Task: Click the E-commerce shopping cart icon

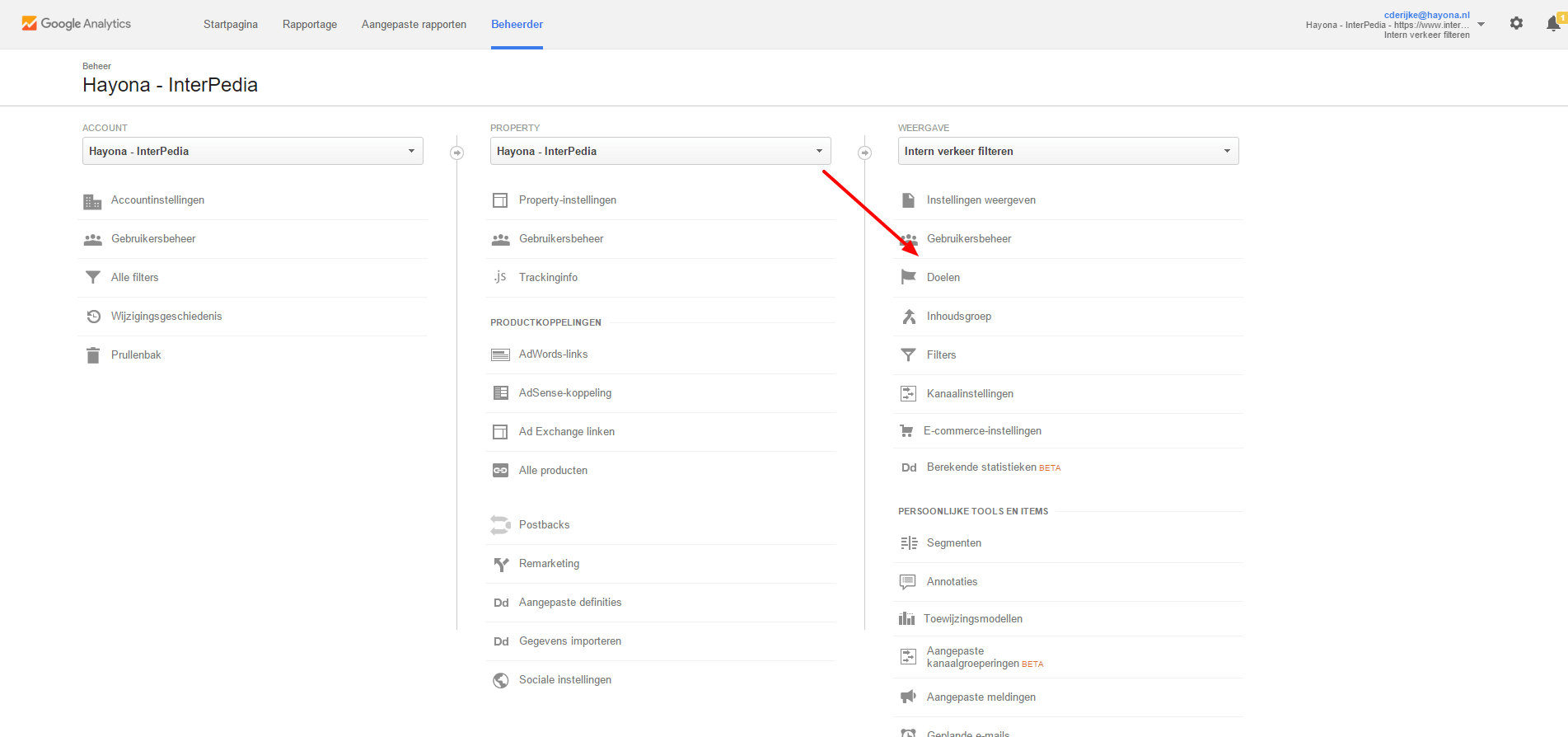Action: pyautogui.click(x=906, y=431)
